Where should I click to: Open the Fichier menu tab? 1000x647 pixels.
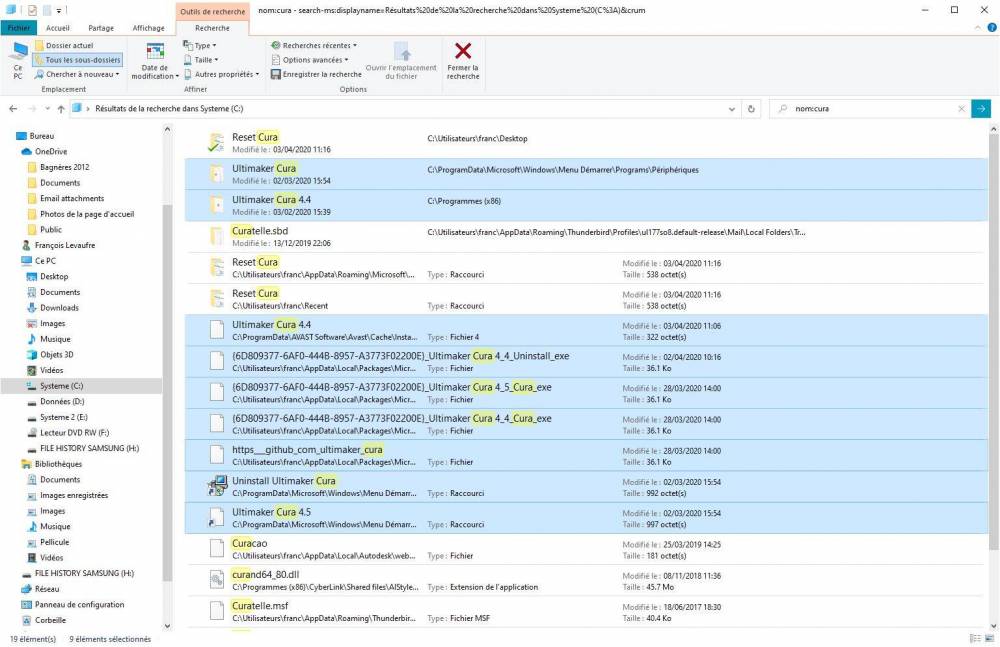[x=18, y=28]
